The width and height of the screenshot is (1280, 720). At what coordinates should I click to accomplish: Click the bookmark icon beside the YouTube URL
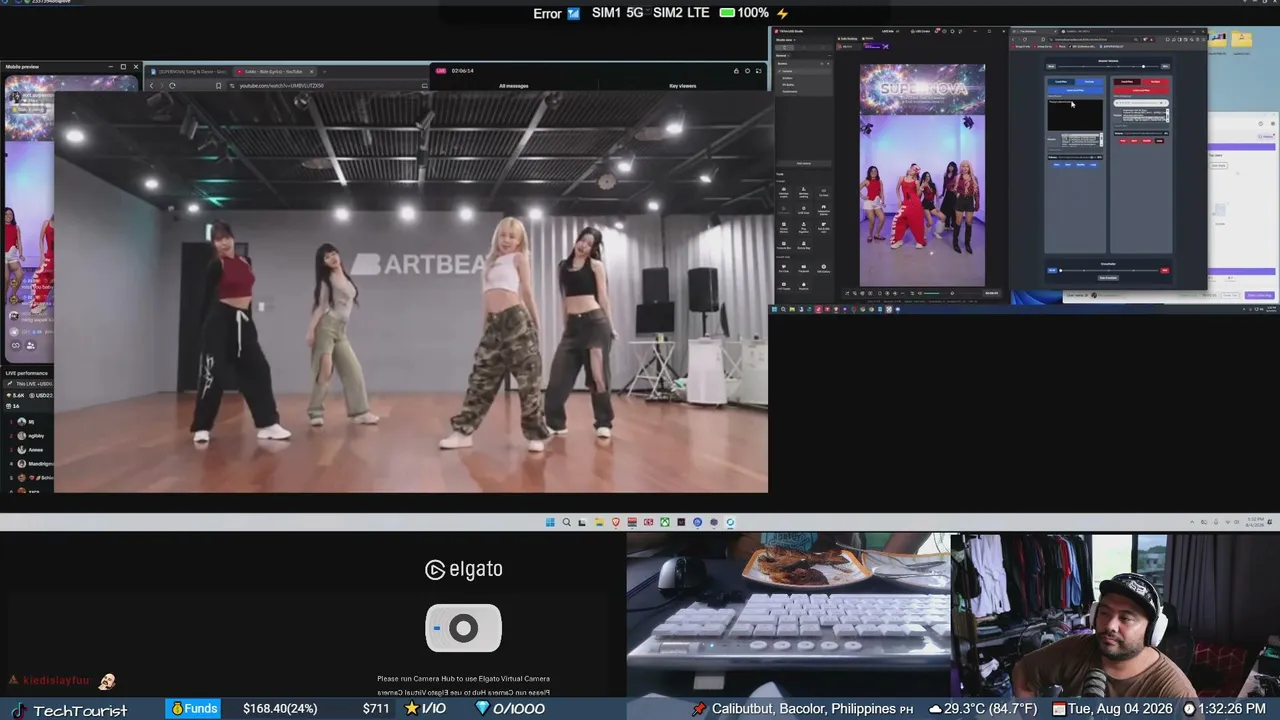pyautogui.click(x=219, y=85)
